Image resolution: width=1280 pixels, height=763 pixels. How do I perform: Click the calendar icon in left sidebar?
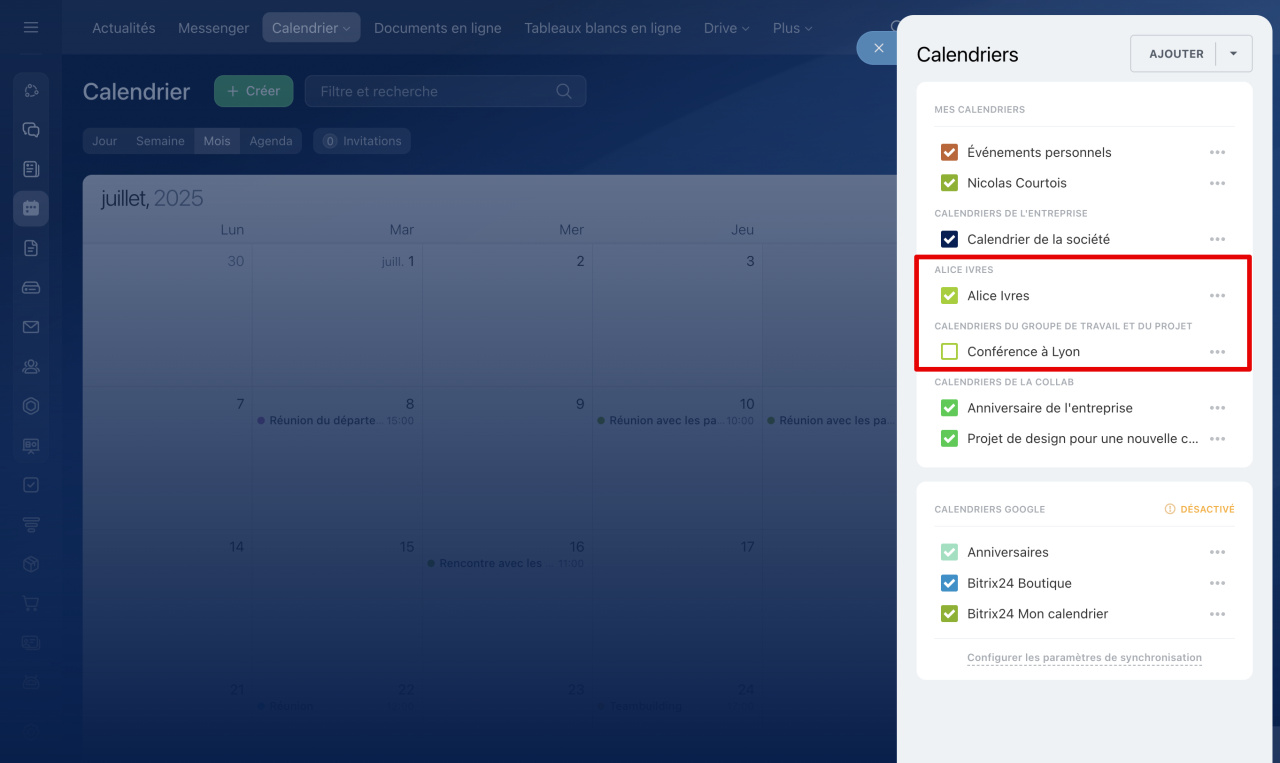click(x=31, y=208)
